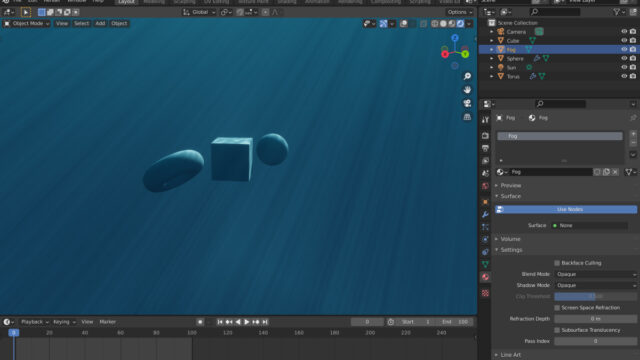The width and height of the screenshot is (640, 360).
Task: Enable Screen Space Refraction checkbox
Action: 557,307
